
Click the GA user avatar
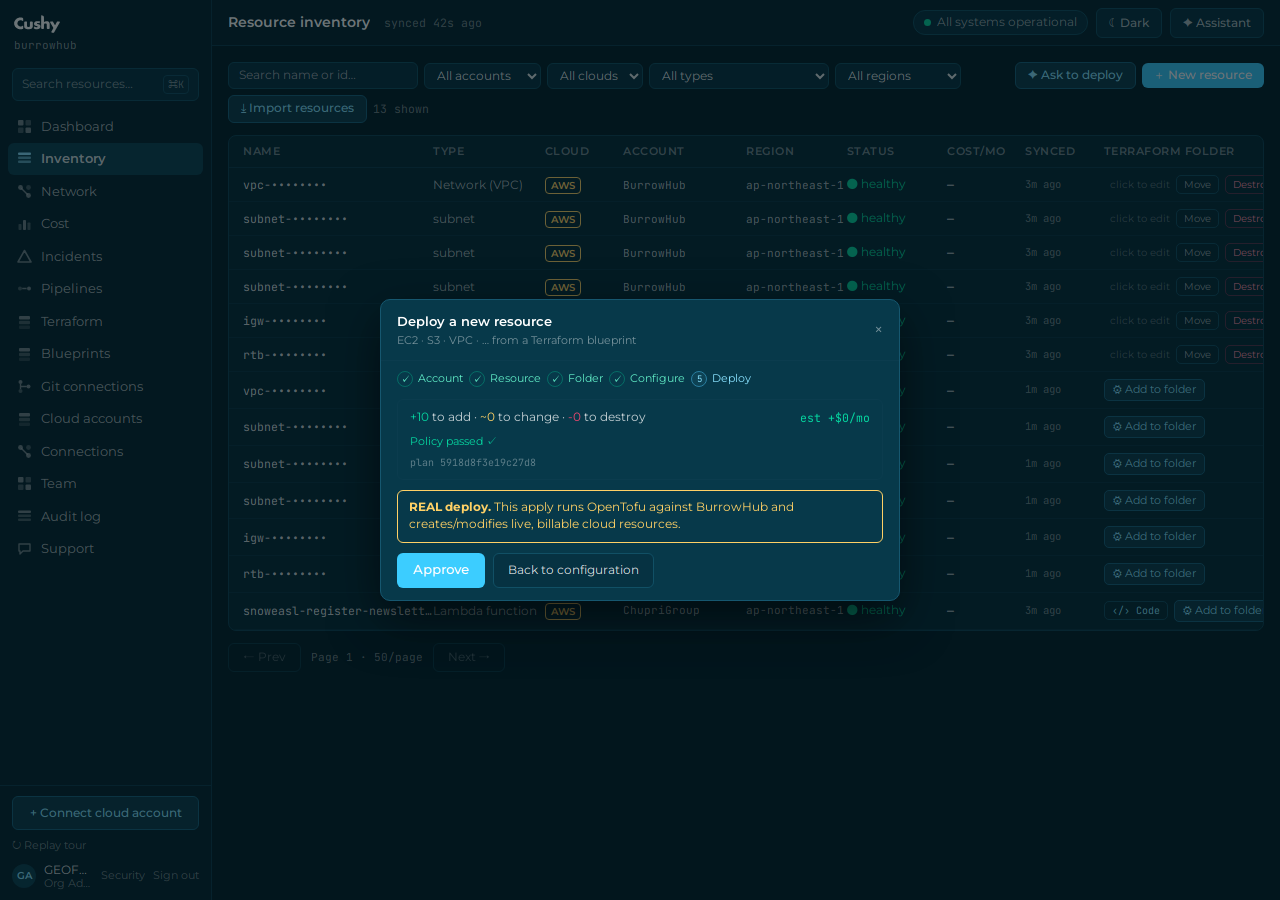[24, 876]
